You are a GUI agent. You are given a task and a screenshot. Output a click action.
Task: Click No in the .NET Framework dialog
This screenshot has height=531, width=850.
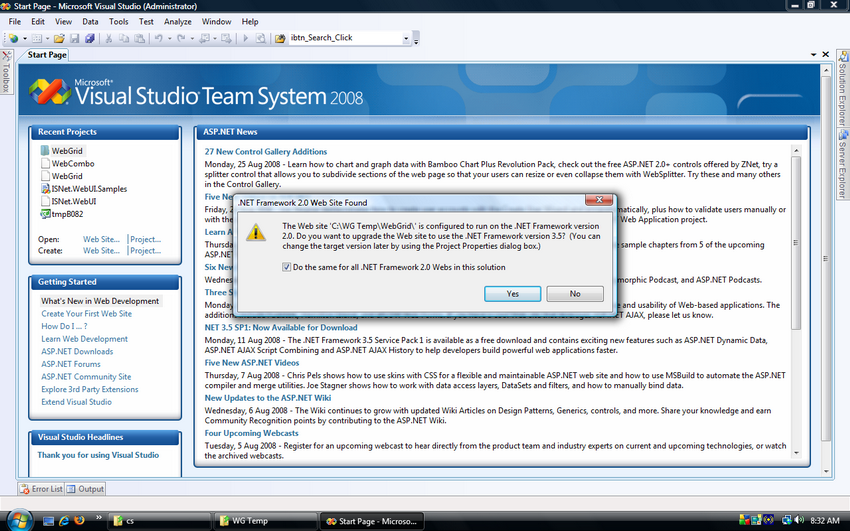575,294
